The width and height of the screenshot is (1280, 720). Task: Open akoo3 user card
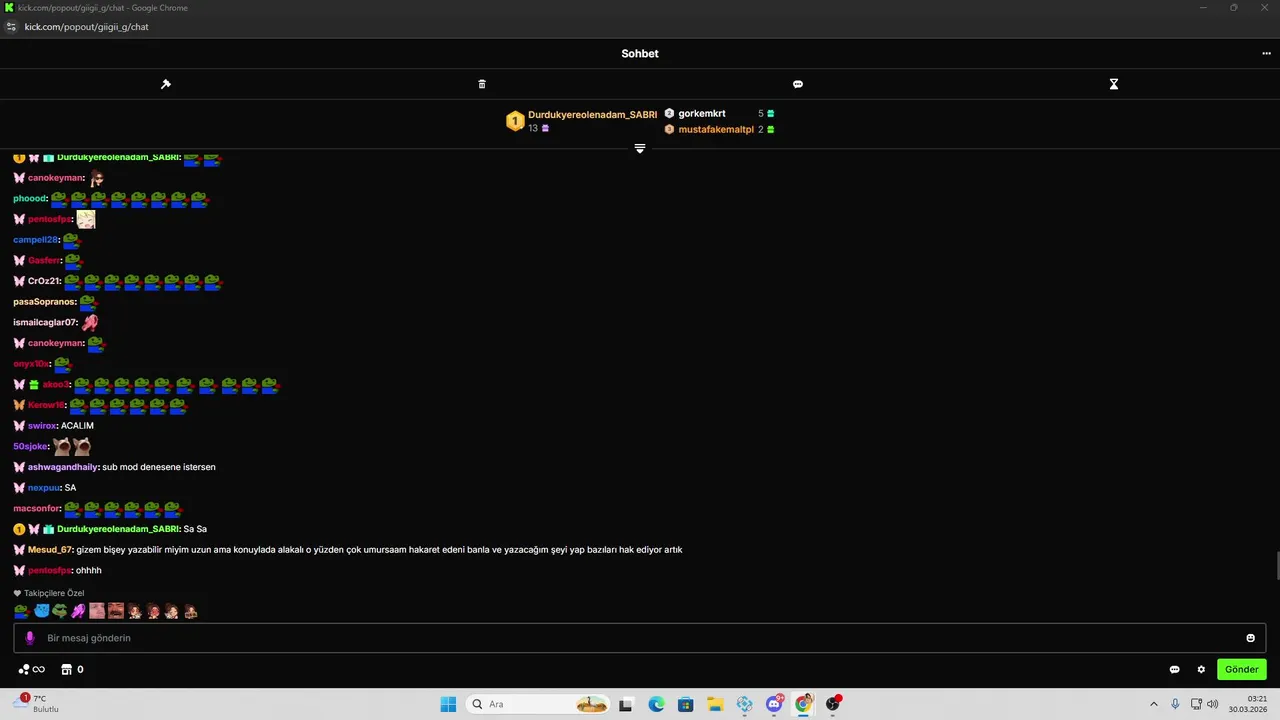[x=56, y=385]
